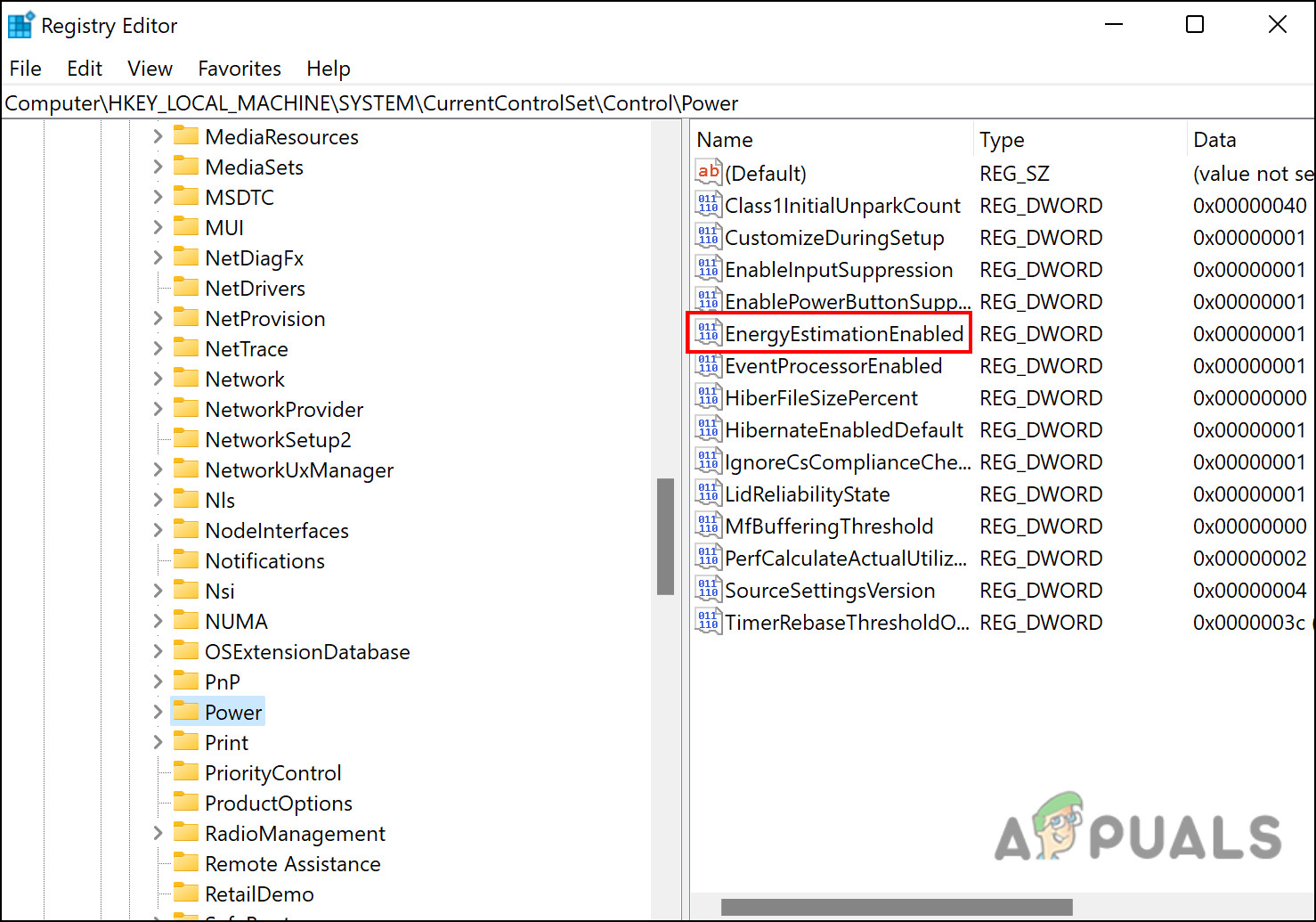The height and width of the screenshot is (922, 1316).
Task: Click the NUMA folder icon
Action: 186,620
